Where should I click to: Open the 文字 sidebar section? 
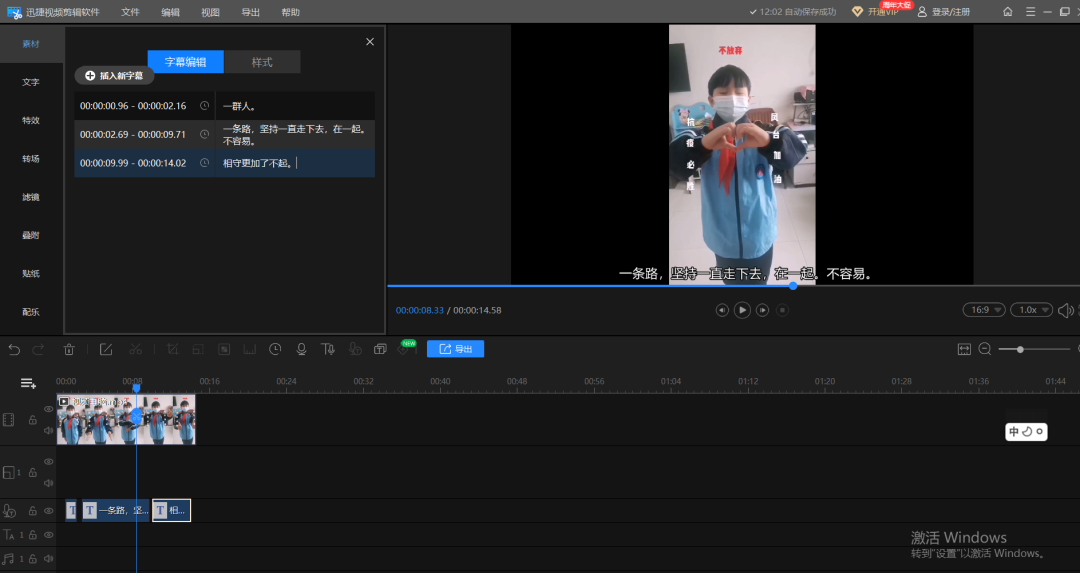[31, 82]
